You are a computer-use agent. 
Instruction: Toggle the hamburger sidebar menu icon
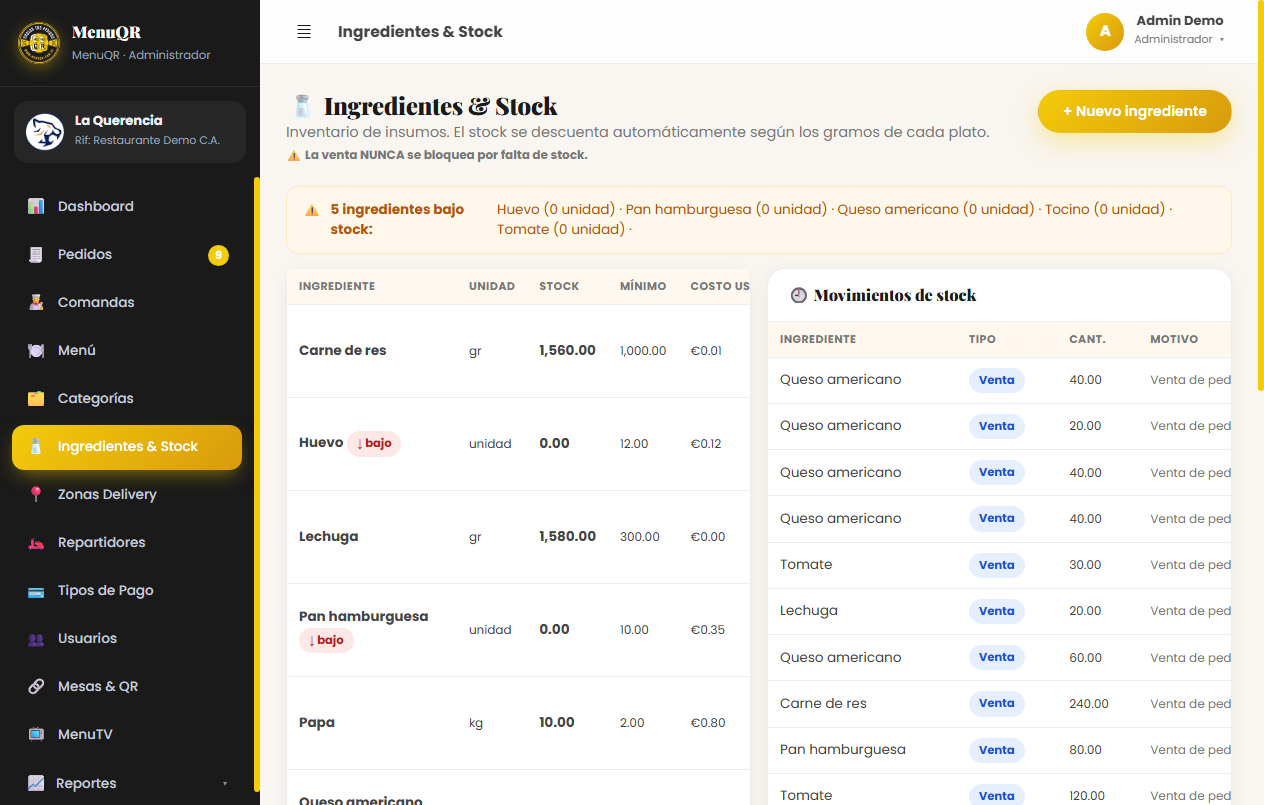click(x=304, y=32)
